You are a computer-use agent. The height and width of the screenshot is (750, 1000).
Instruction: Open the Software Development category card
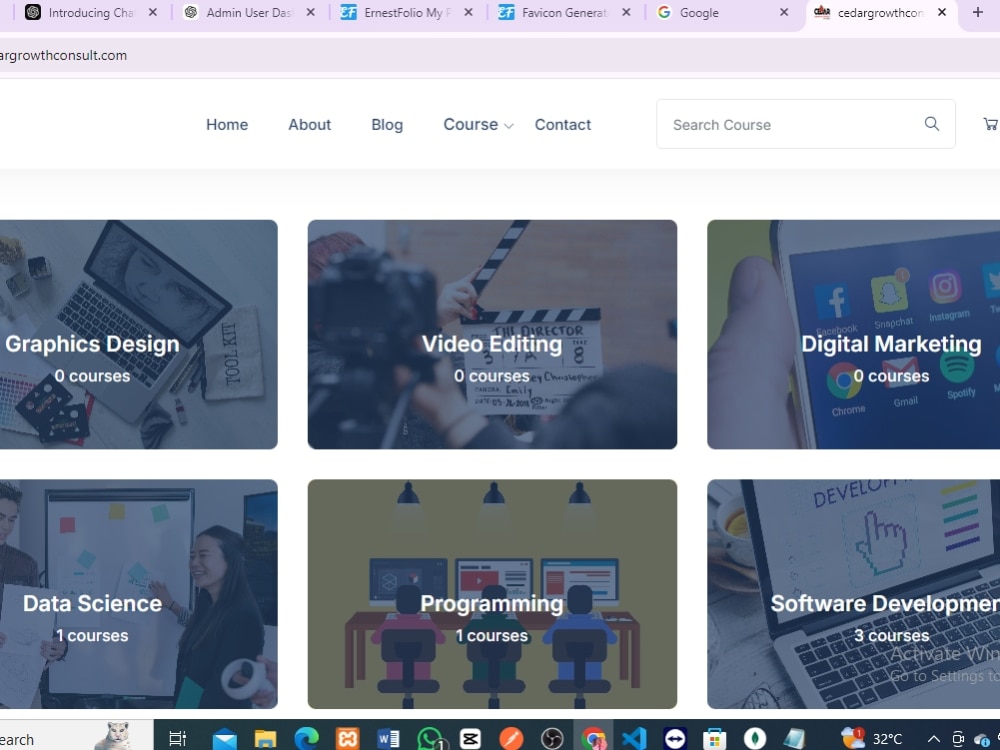point(853,594)
